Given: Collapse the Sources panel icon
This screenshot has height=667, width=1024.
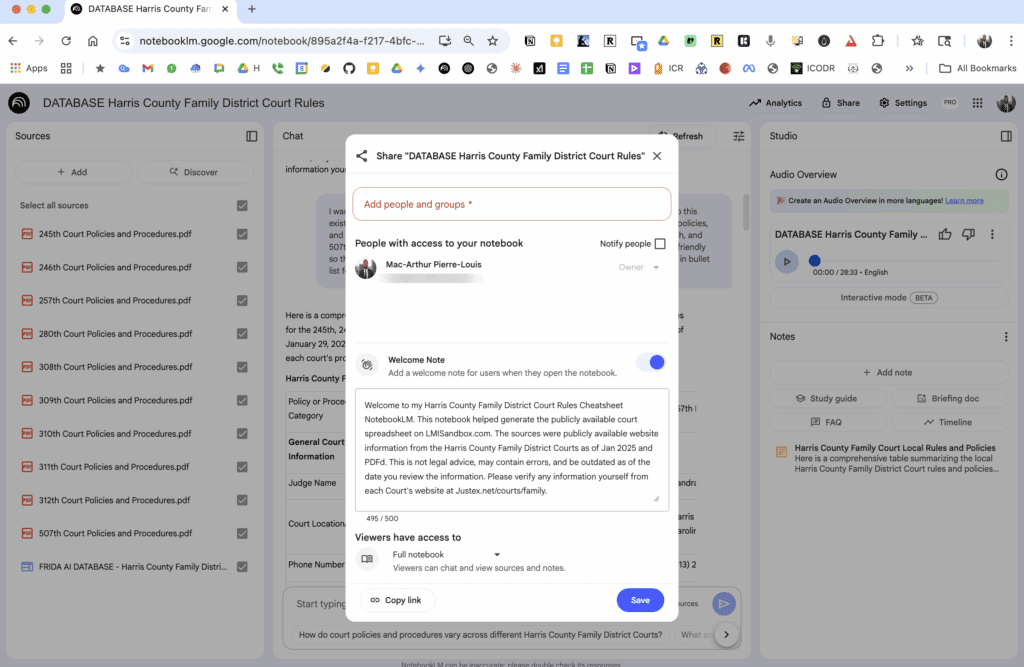Looking at the screenshot, I should [252, 136].
